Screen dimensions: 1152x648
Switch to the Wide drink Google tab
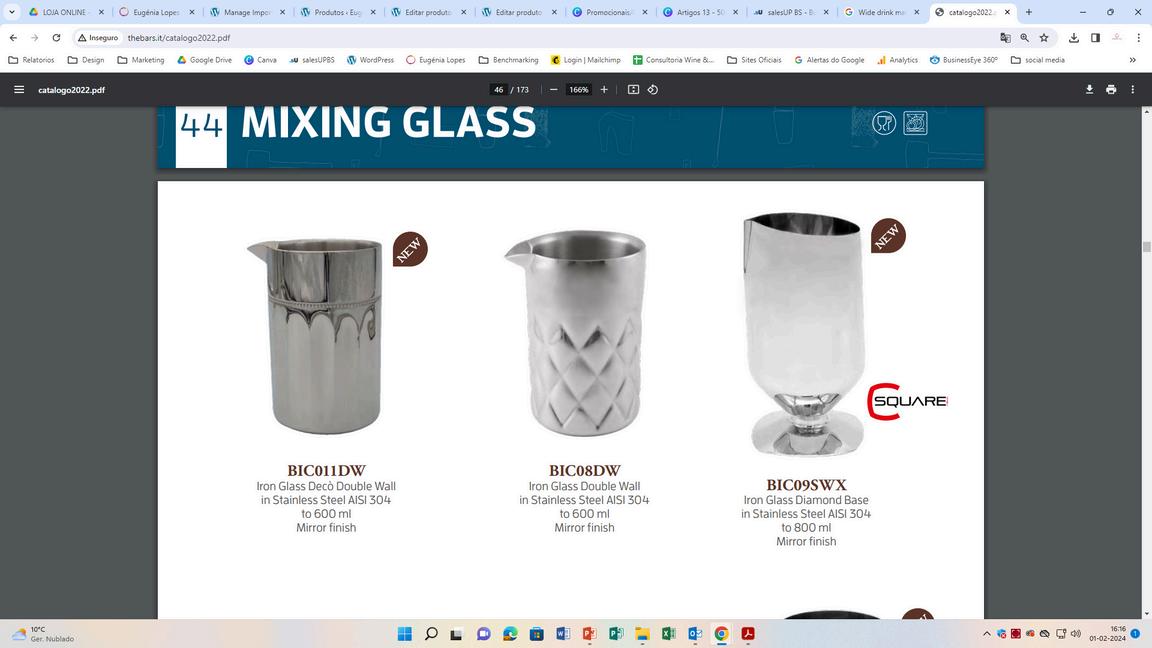point(882,12)
